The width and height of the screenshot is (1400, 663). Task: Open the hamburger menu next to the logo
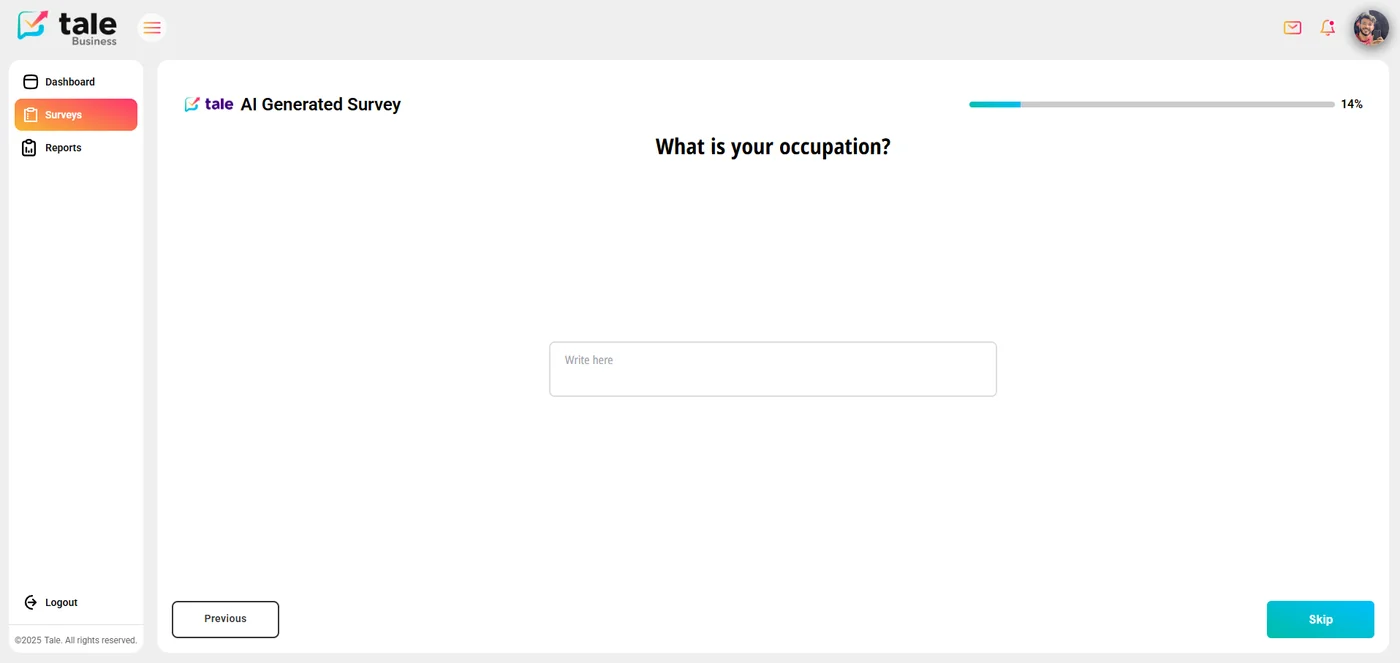(x=151, y=27)
